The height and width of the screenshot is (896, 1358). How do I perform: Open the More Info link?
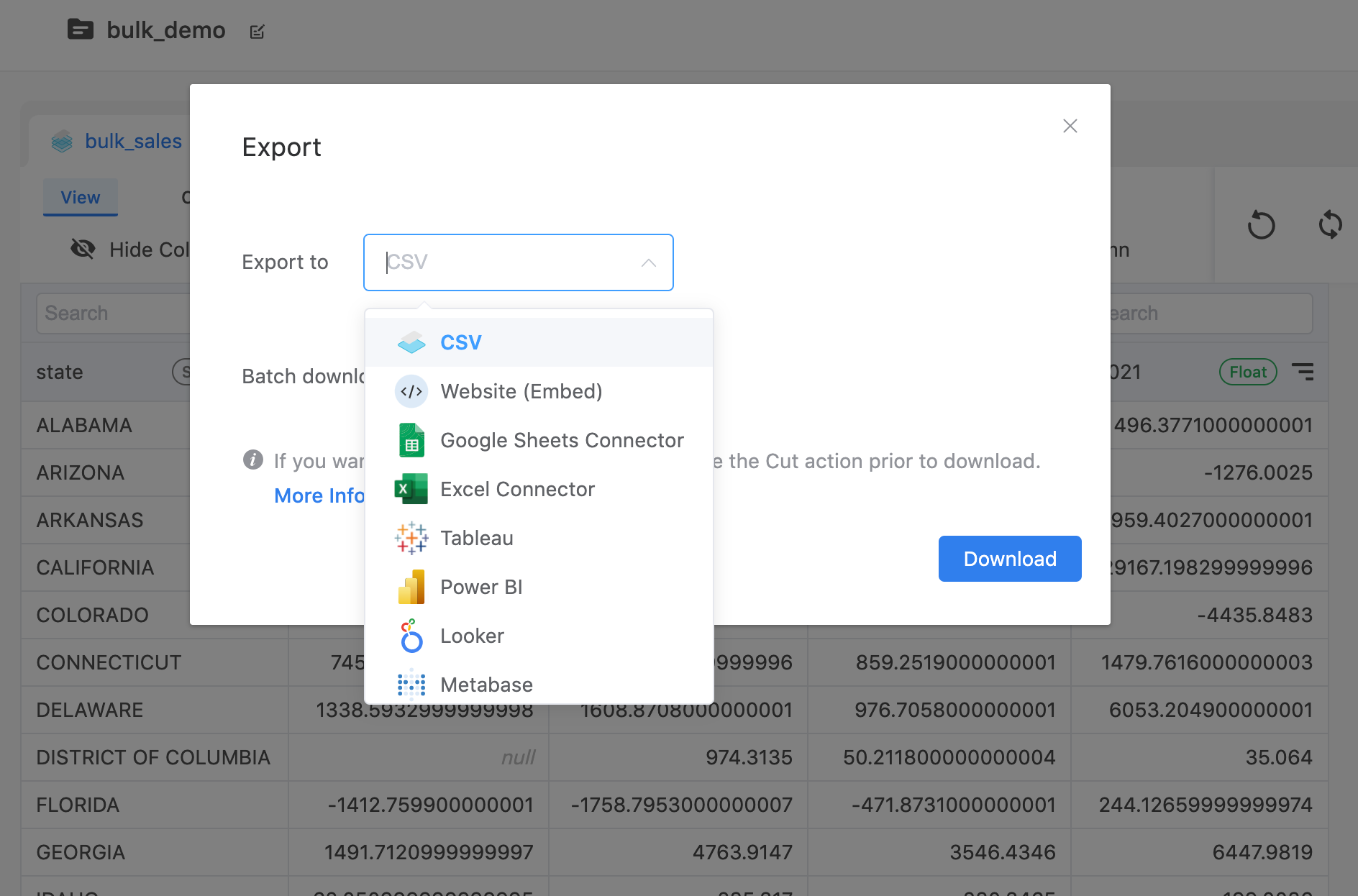[319, 495]
